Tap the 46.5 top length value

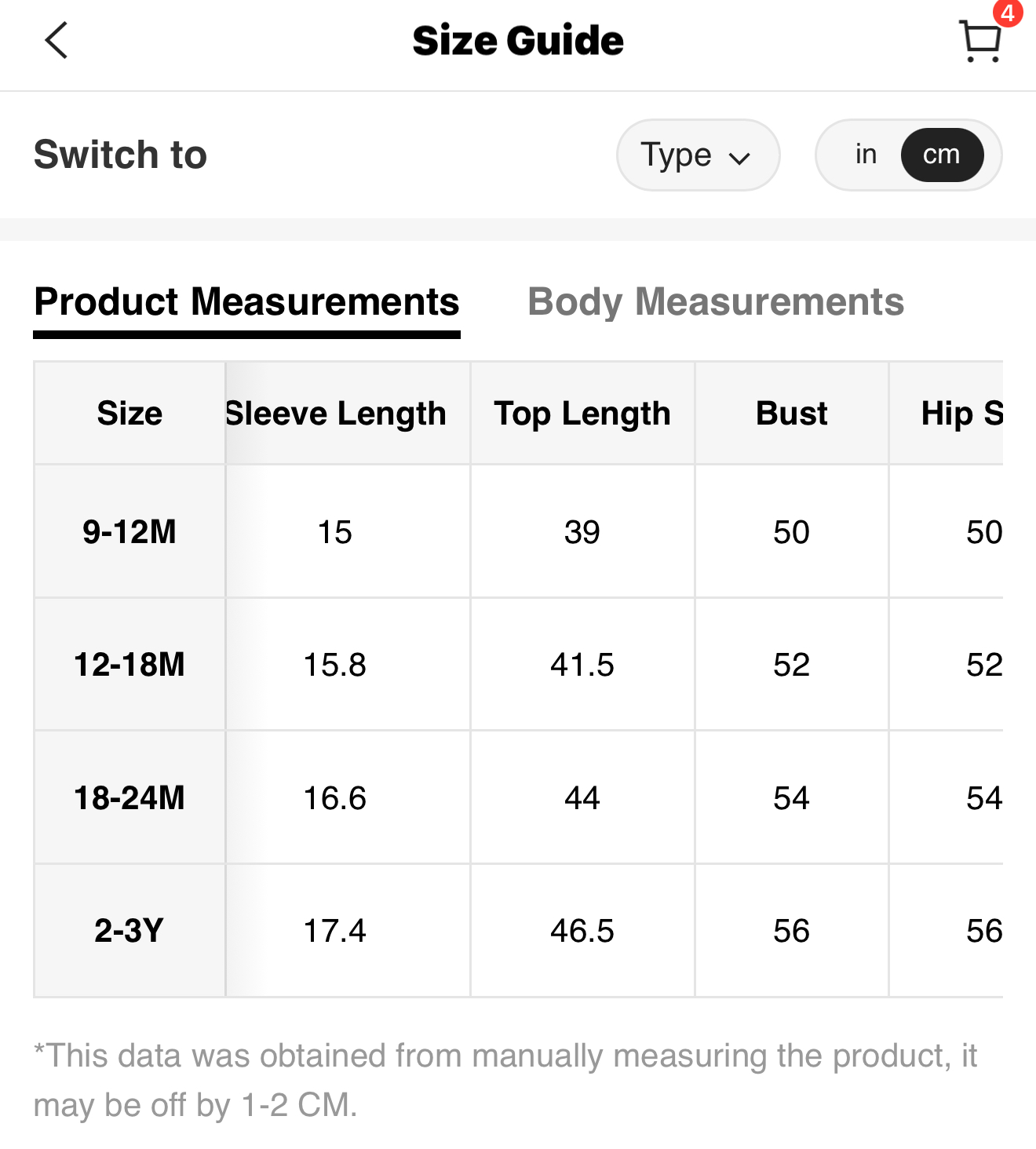click(x=582, y=931)
